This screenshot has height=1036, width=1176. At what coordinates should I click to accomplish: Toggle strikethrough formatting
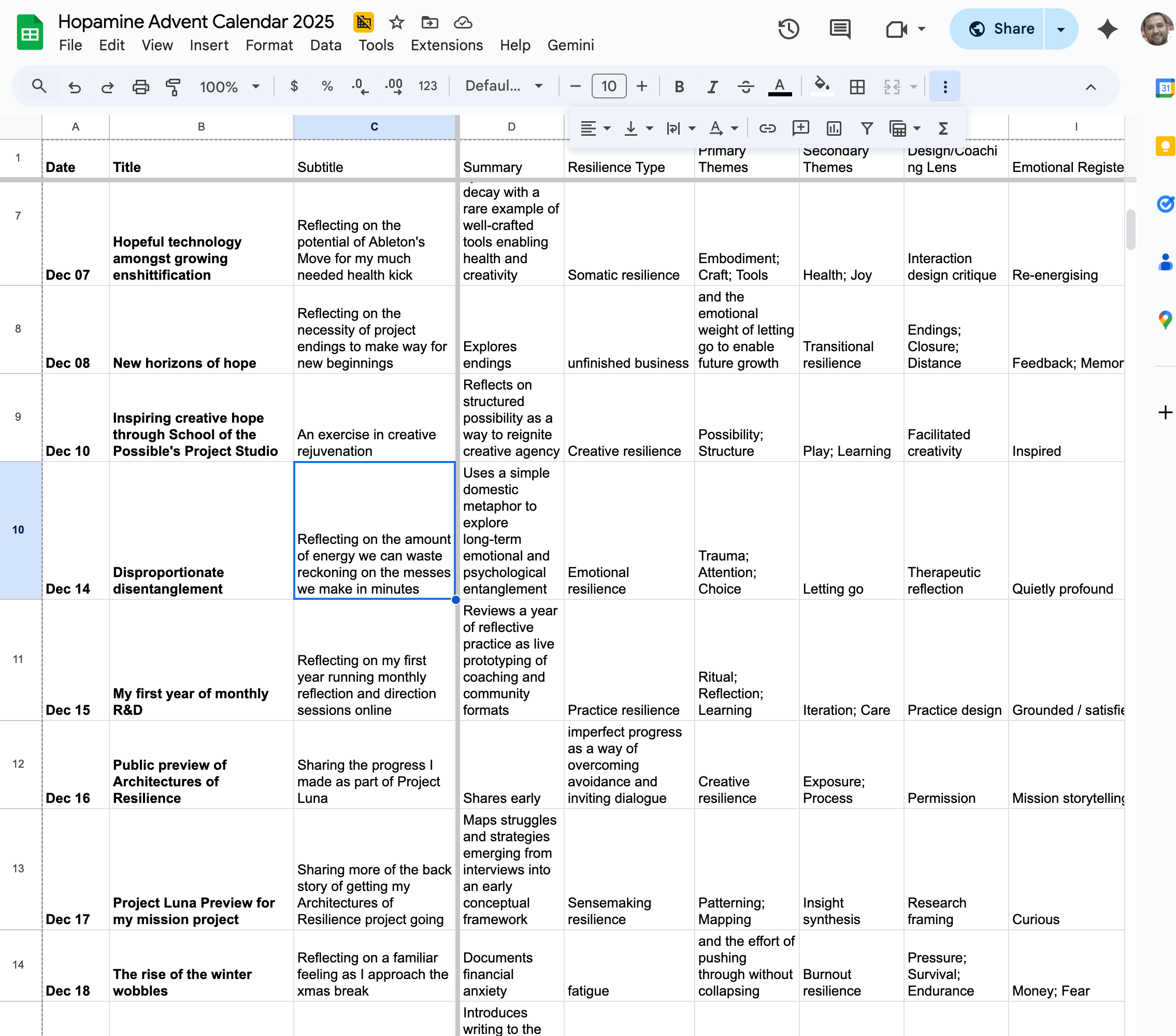[x=745, y=87]
